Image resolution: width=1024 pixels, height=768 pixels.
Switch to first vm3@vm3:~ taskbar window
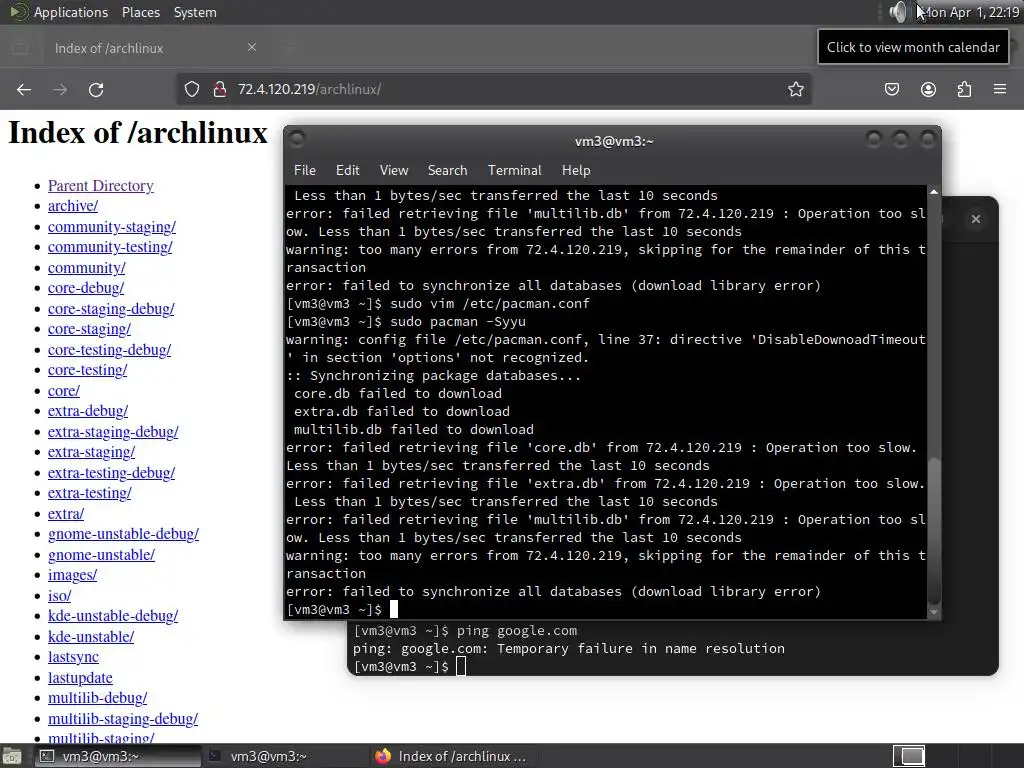click(117, 756)
